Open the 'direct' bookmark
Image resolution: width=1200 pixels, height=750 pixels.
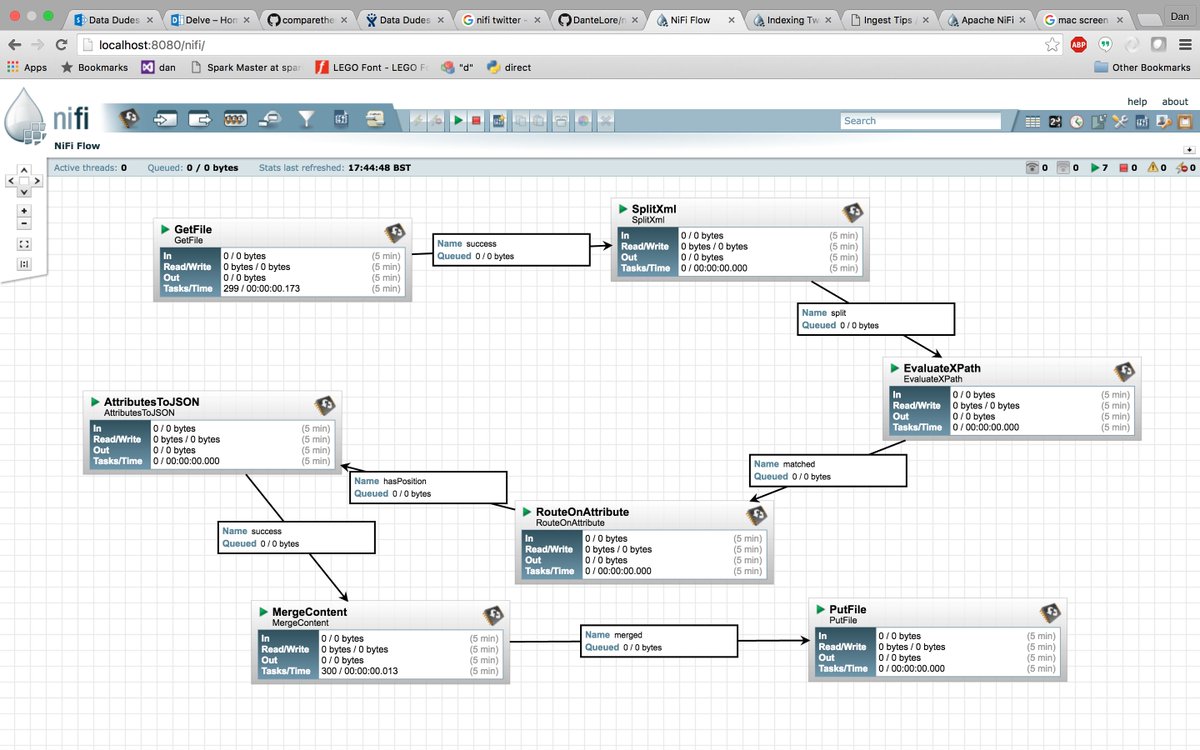(x=509, y=68)
